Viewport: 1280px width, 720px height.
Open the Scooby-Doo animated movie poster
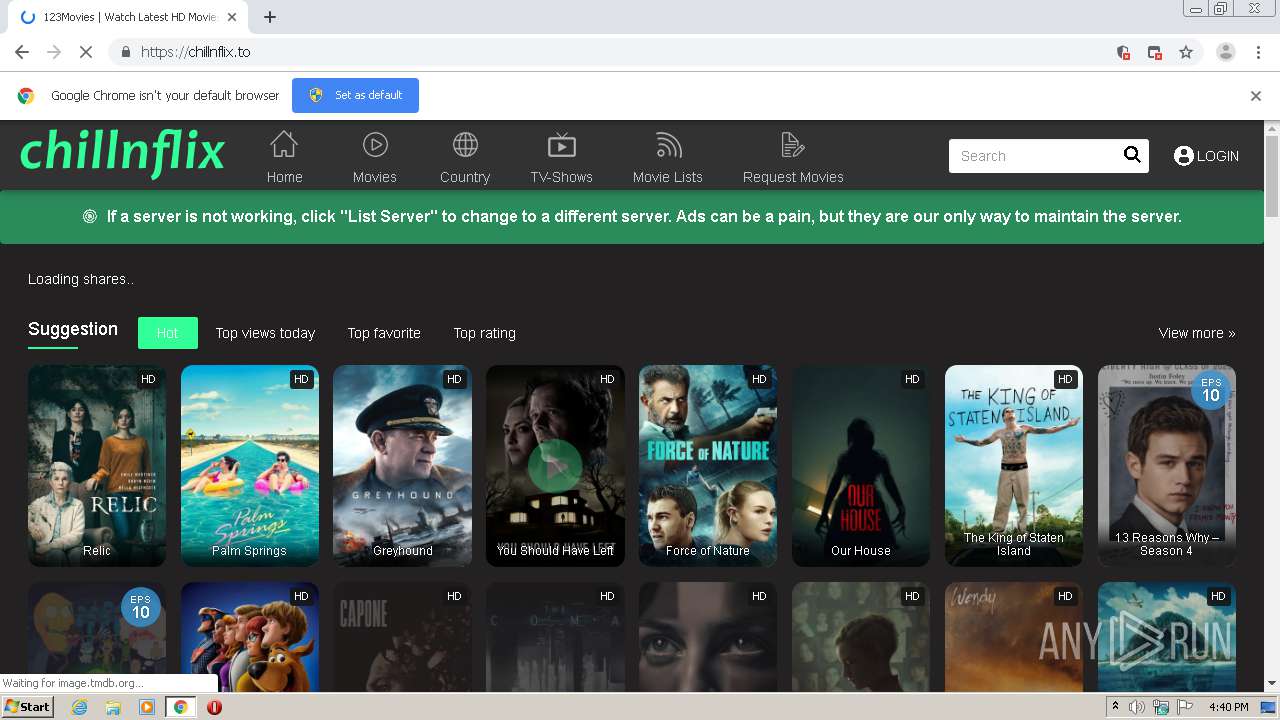click(250, 637)
